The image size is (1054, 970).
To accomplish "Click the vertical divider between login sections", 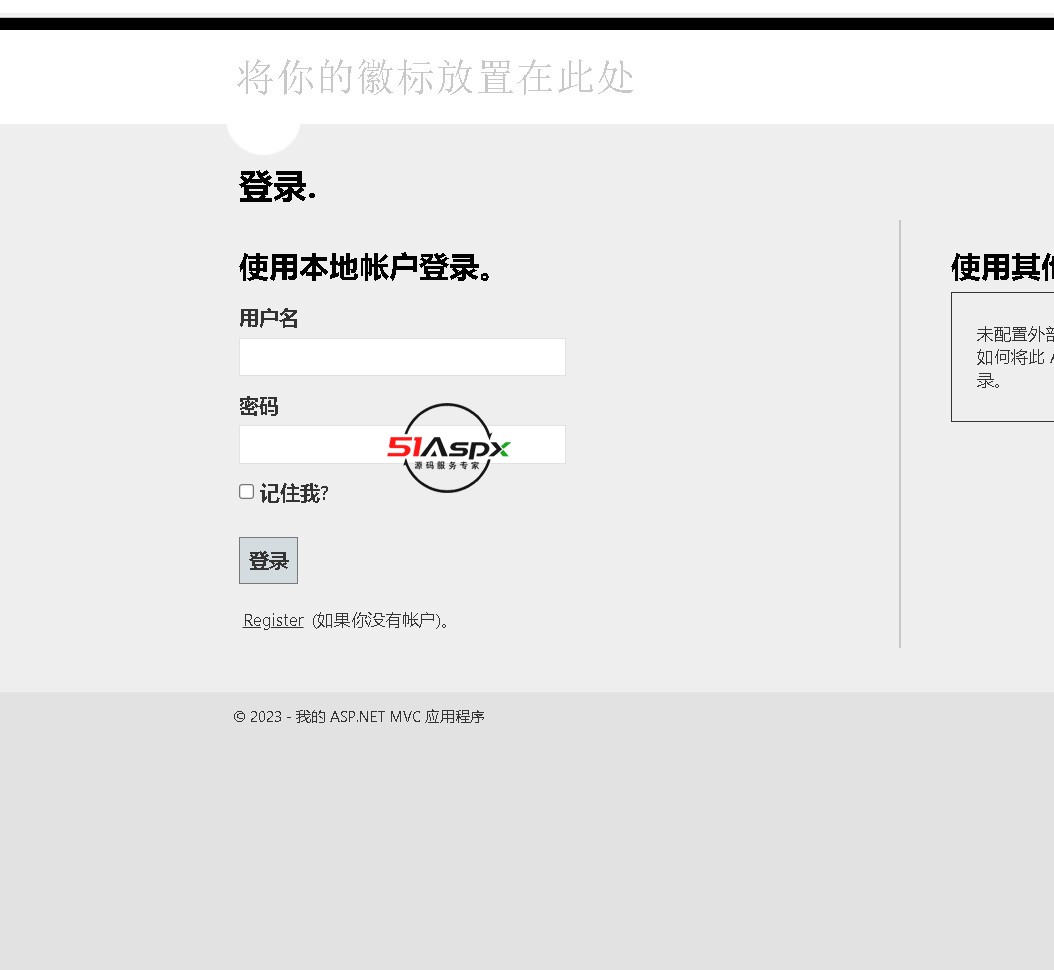I will [900, 434].
